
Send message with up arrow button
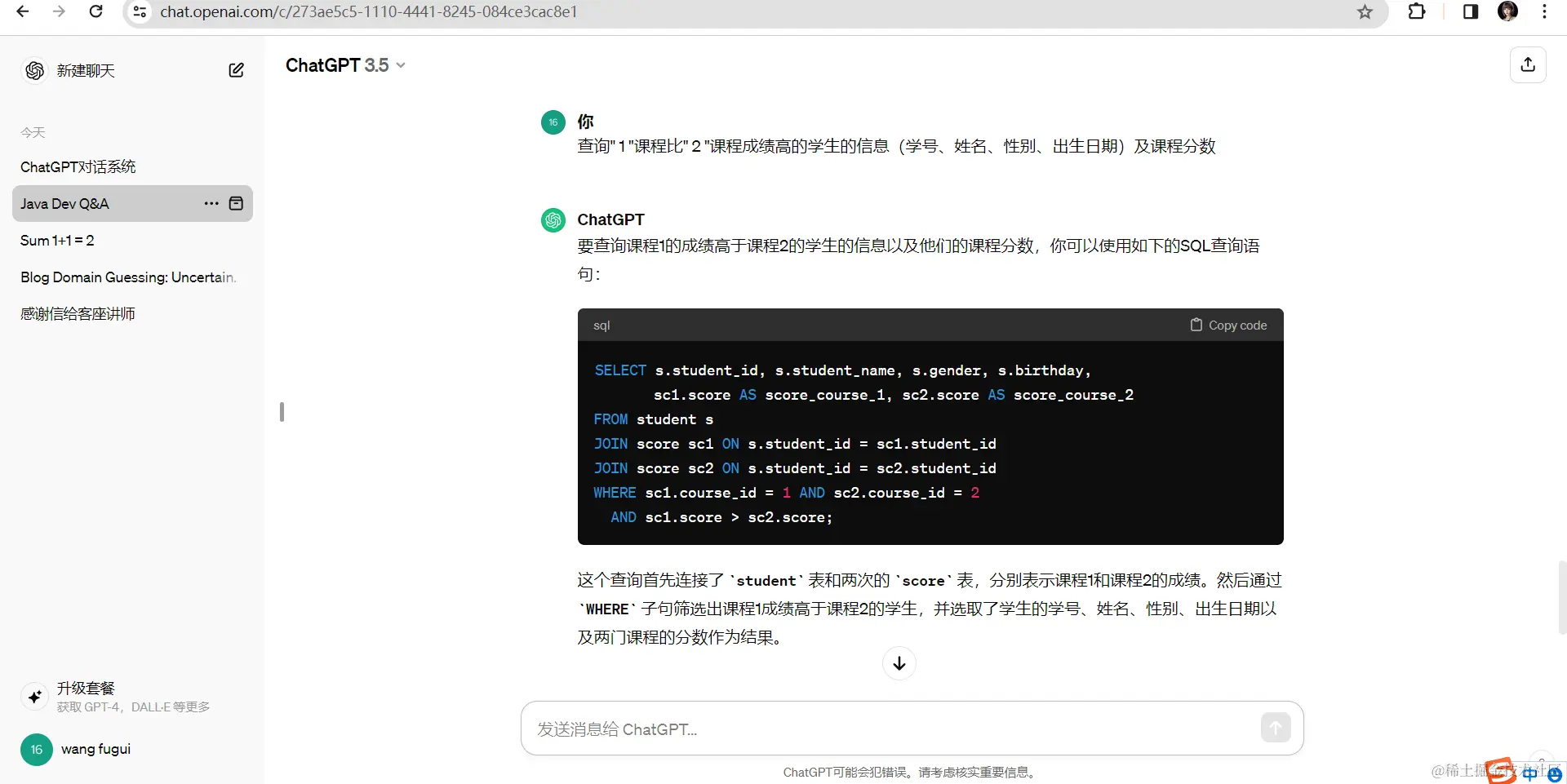1276,727
